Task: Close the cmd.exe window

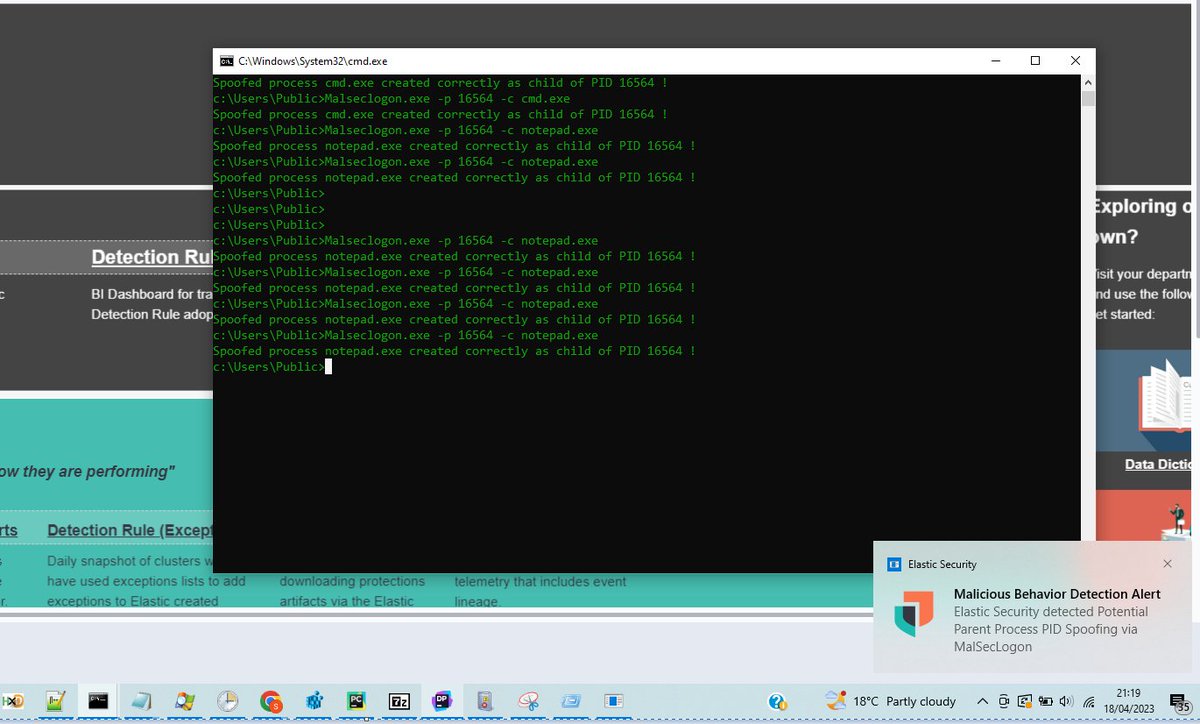Action: point(1075,61)
